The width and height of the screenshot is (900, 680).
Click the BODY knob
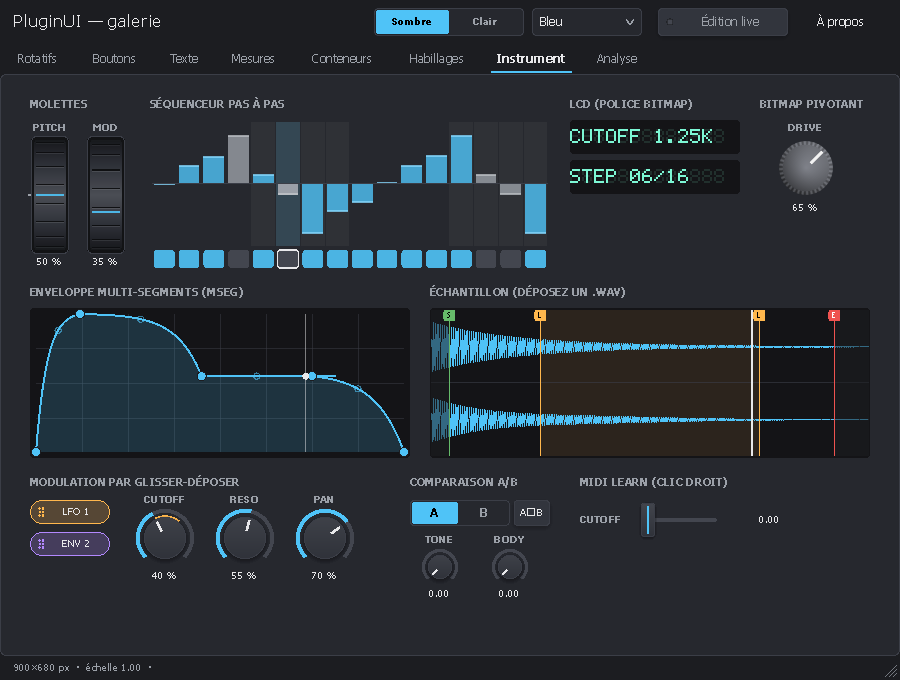click(x=509, y=567)
